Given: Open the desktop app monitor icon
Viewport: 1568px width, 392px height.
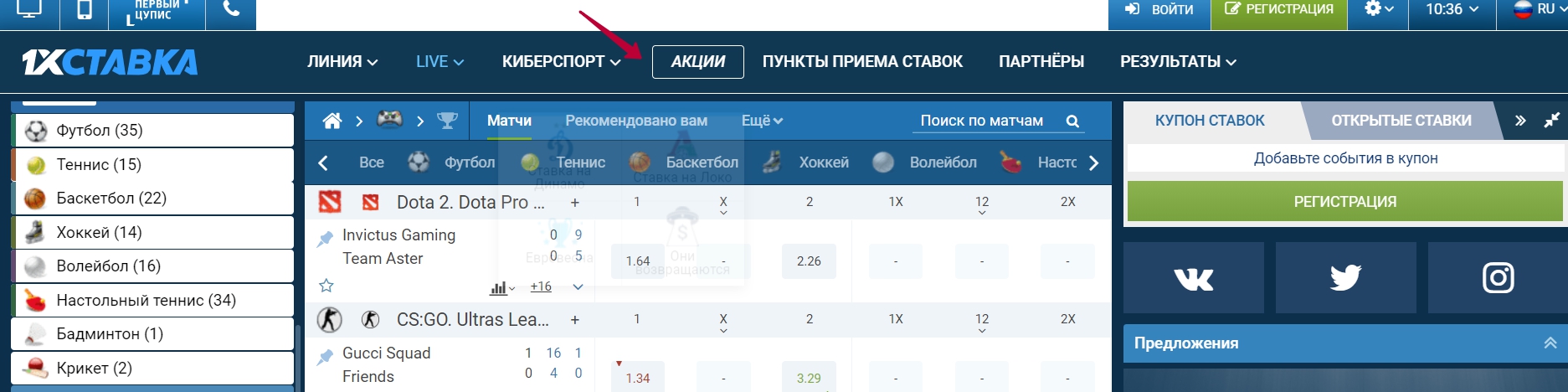Looking at the screenshot, I should coord(29,10).
